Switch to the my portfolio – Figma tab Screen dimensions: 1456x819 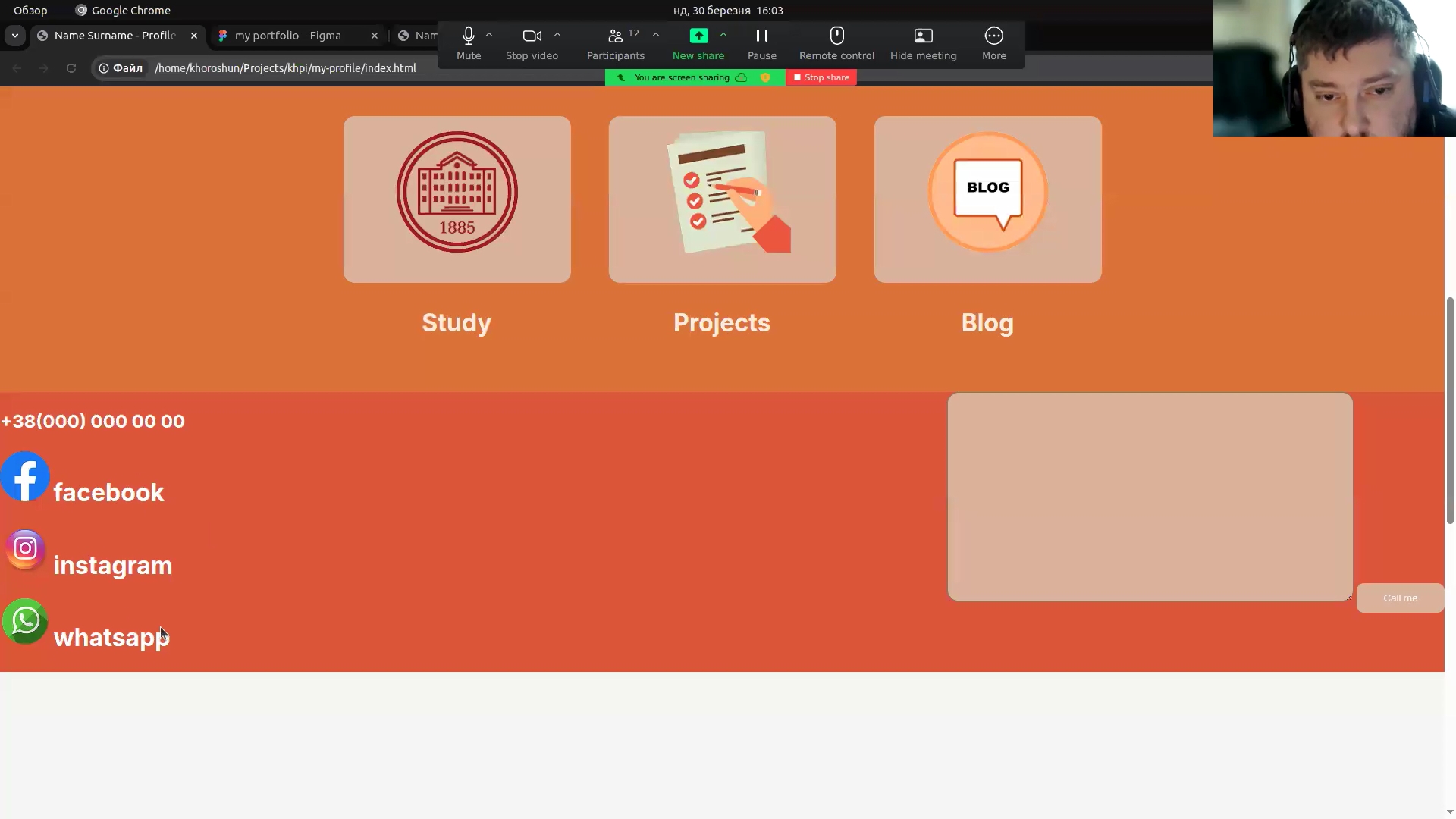pos(288,36)
